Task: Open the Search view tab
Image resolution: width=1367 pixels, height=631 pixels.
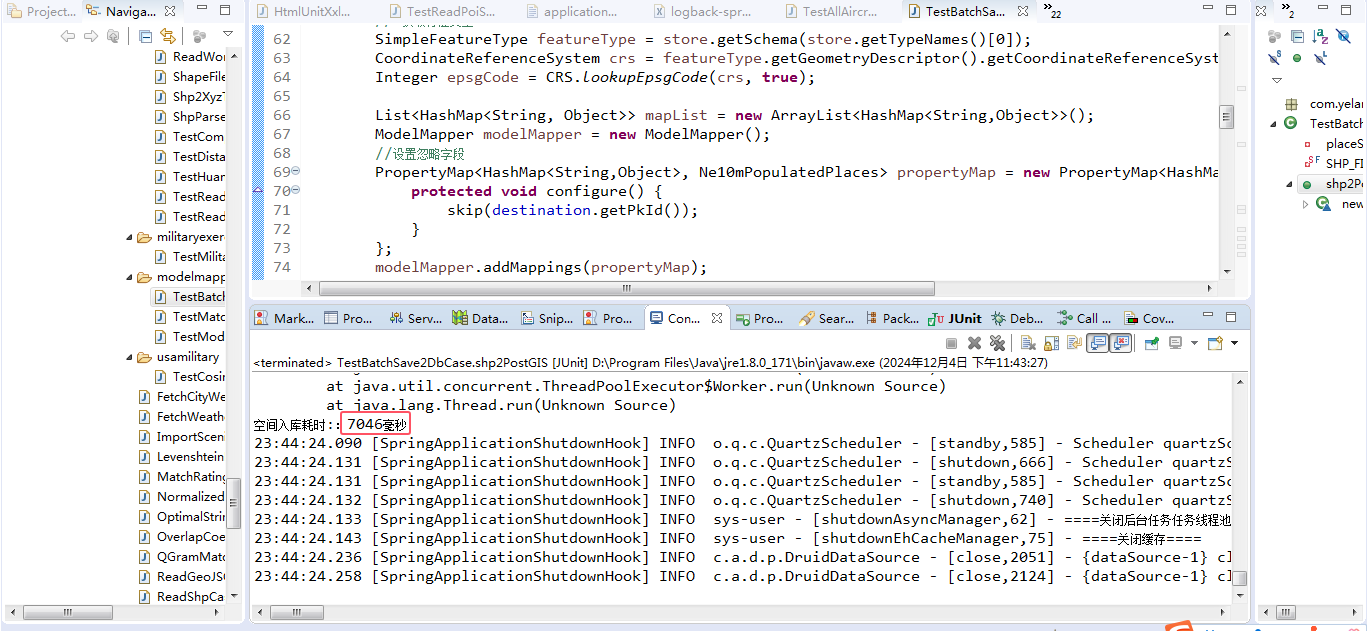Action: click(x=826, y=318)
